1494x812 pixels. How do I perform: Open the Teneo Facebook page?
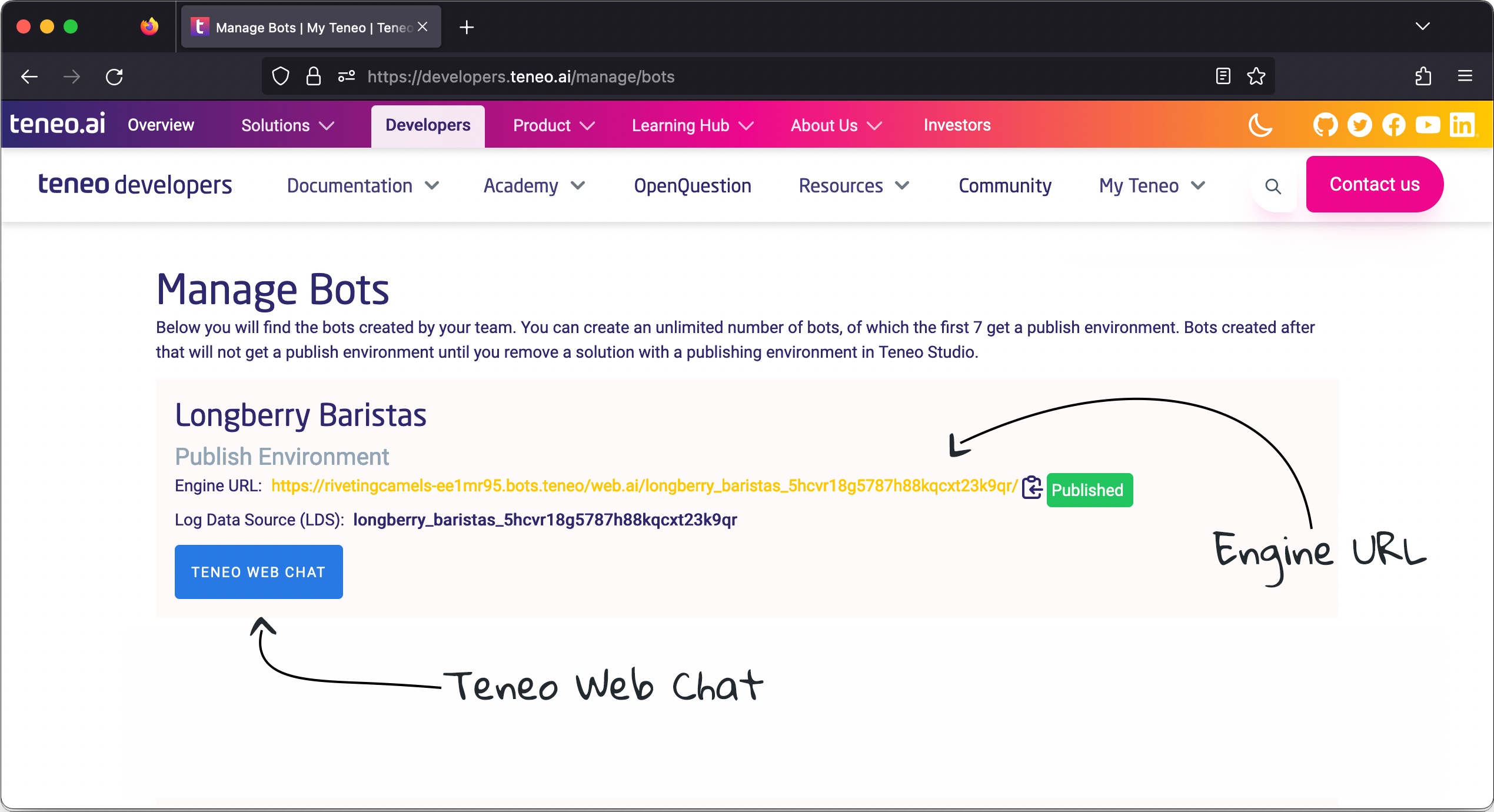pos(1393,125)
